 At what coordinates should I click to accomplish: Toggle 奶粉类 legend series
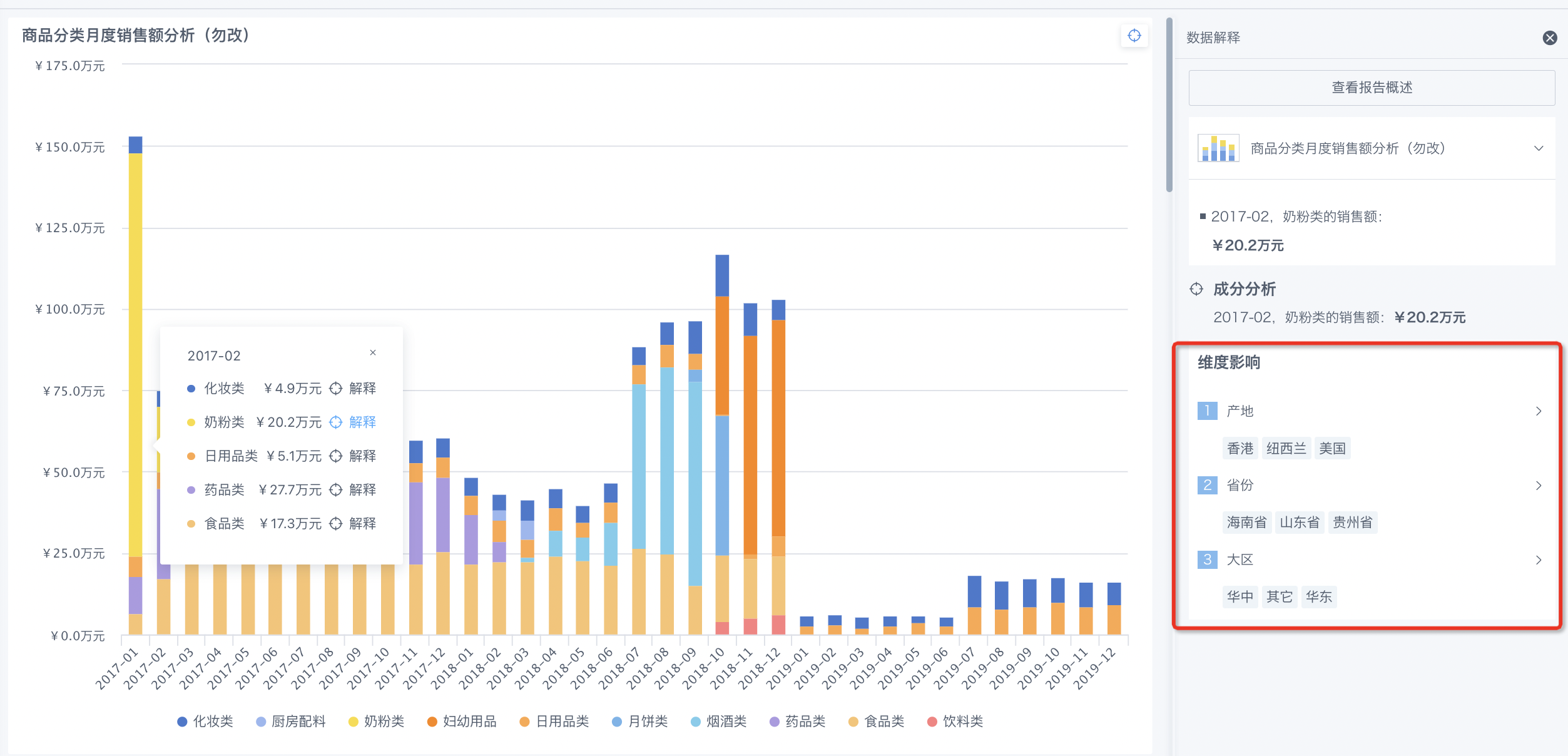tap(376, 722)
